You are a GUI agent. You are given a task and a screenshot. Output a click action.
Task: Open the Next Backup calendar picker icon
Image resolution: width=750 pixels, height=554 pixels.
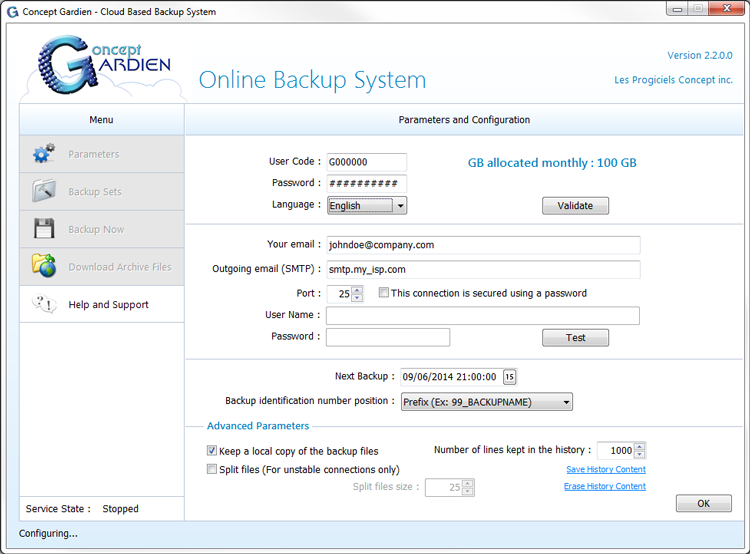509,377
